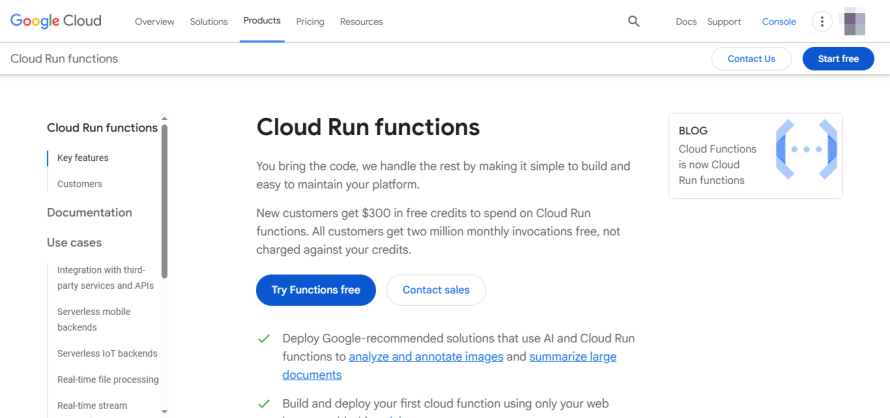Click the BLOG label in the card

(693, 131)
